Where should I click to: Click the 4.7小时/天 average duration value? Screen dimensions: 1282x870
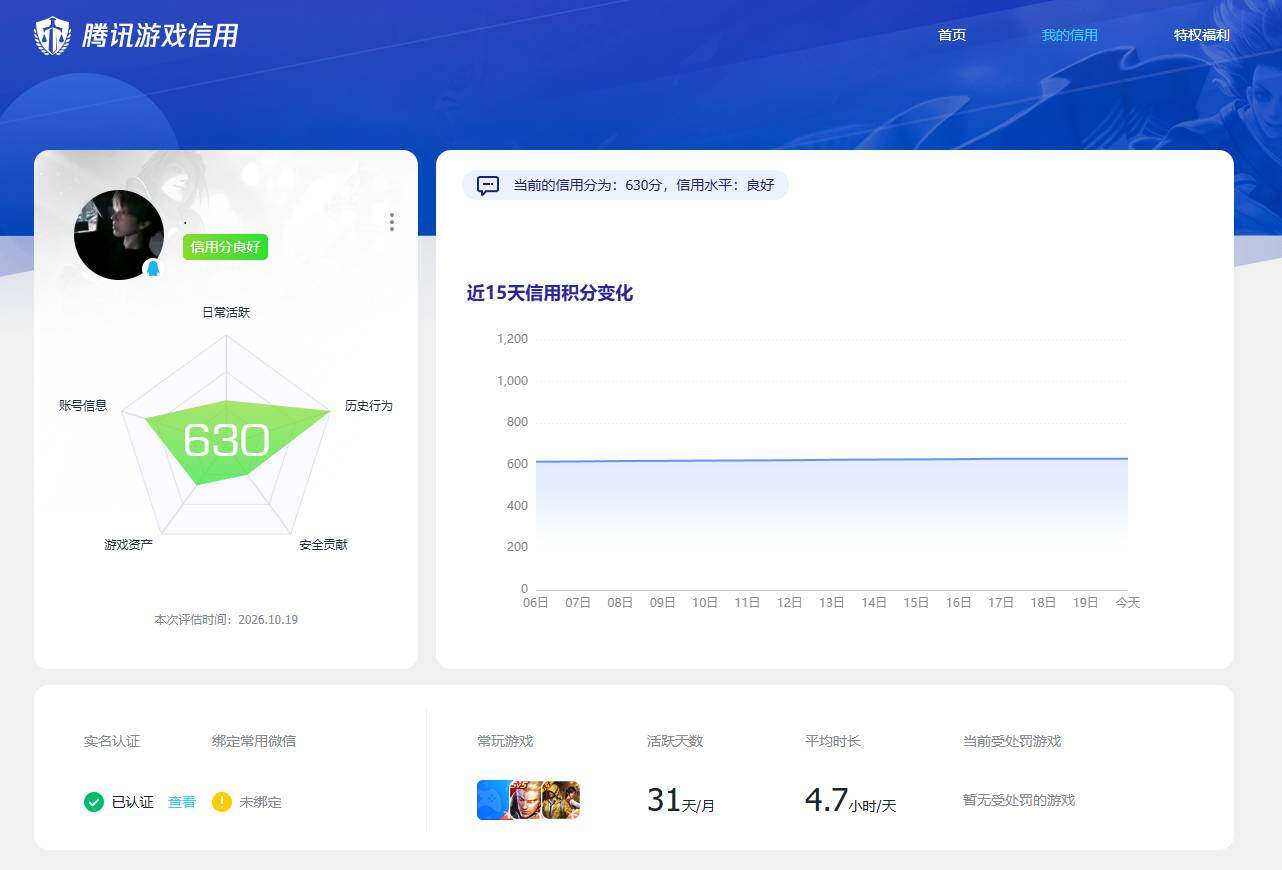851,800
